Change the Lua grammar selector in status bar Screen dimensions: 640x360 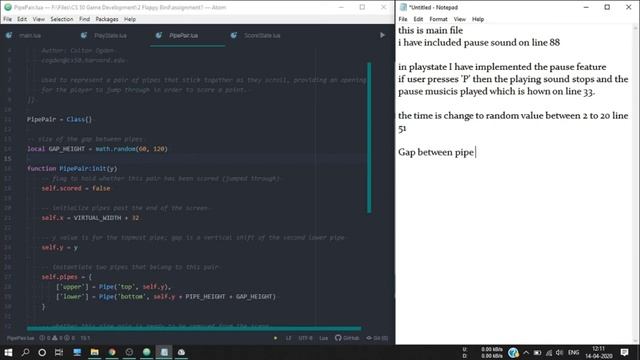[324, 338]
